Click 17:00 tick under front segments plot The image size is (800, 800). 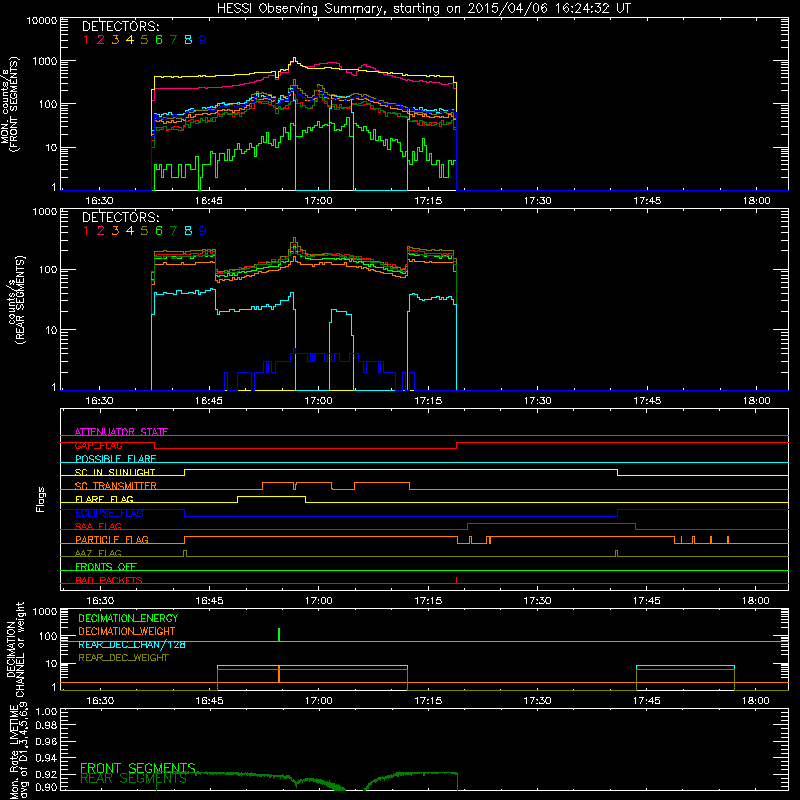pyautogui.click(x=318, y=201)
